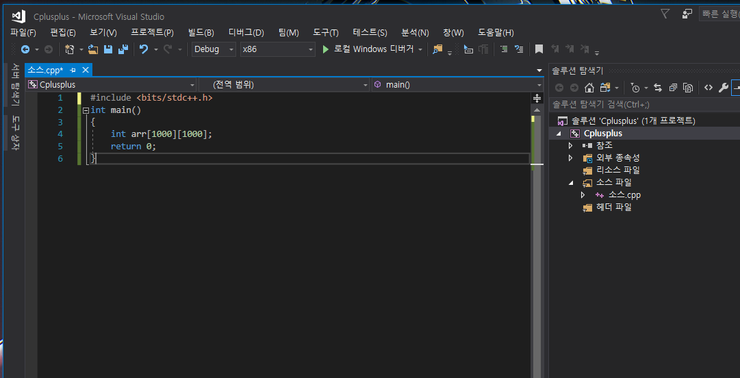Open the Debug configuration dropdown

point(213,49)
